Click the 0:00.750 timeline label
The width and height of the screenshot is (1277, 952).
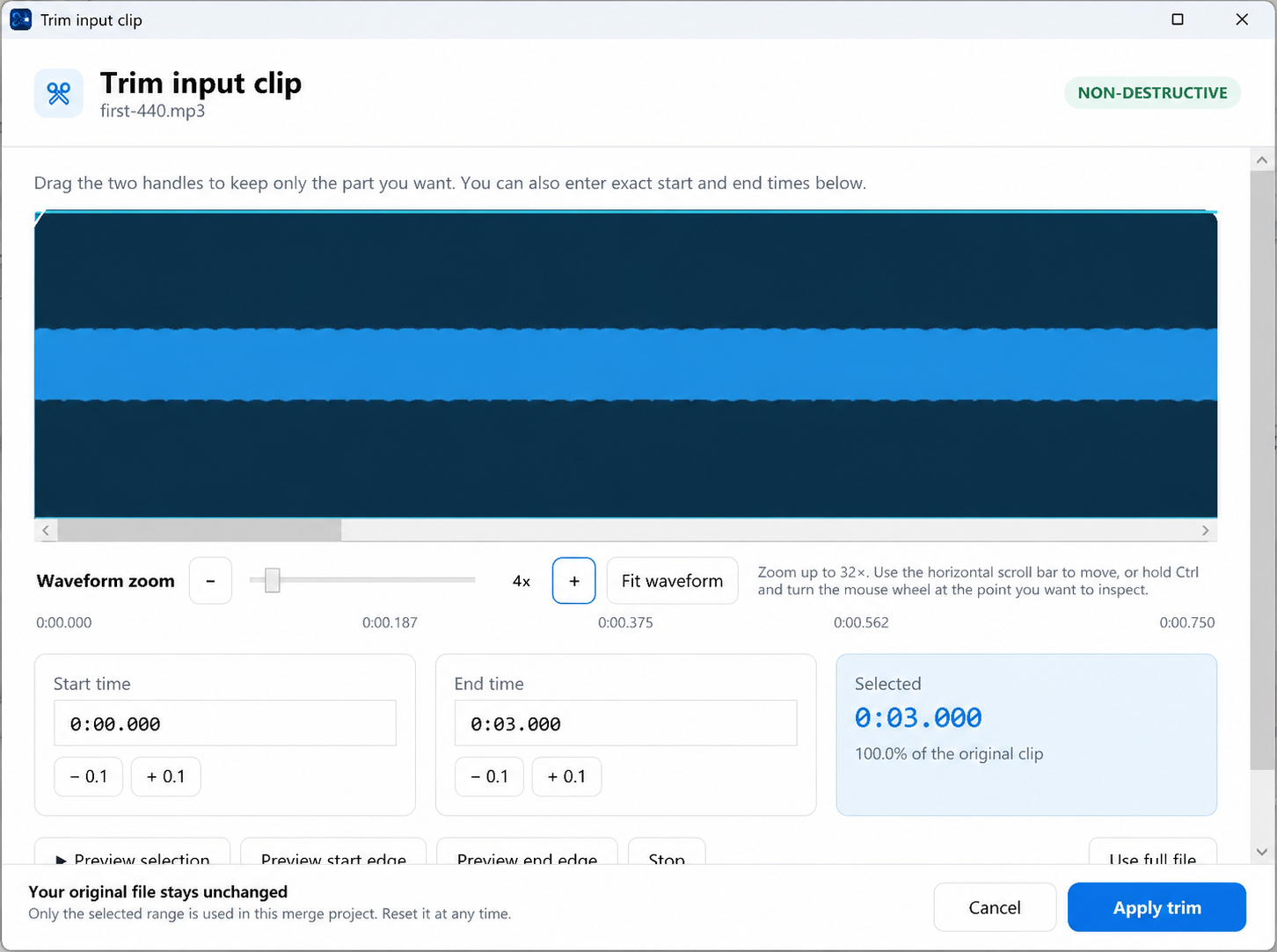[x=1187, y=622]
